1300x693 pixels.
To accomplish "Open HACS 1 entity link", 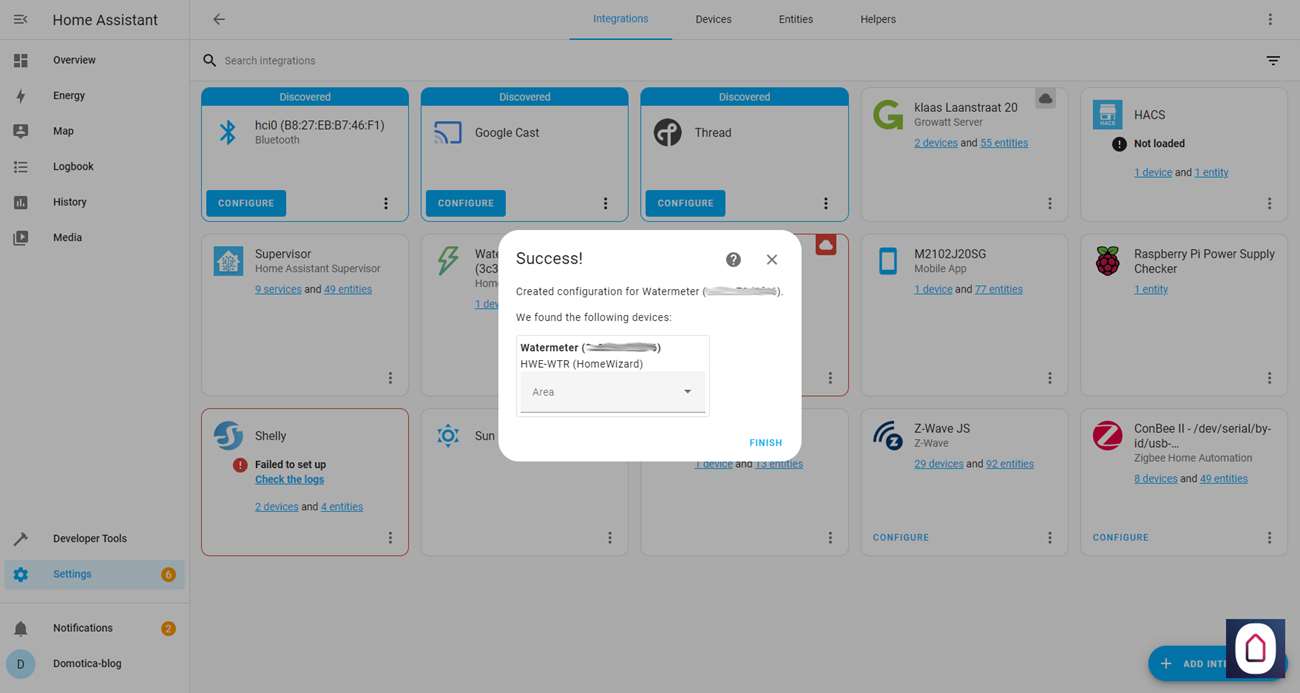I will tap(1211, 173).
